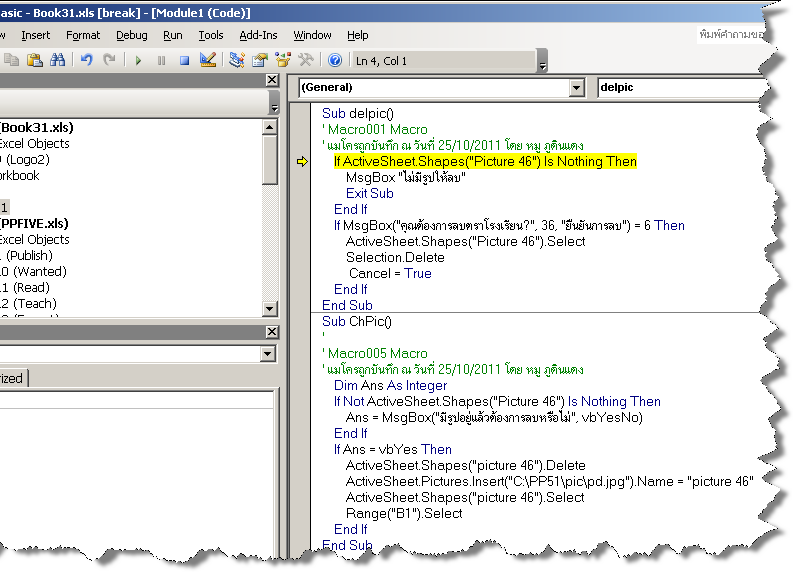Click the Undo arrow icon
Viewport: 793px width, 572px height.
pos(87,61)
